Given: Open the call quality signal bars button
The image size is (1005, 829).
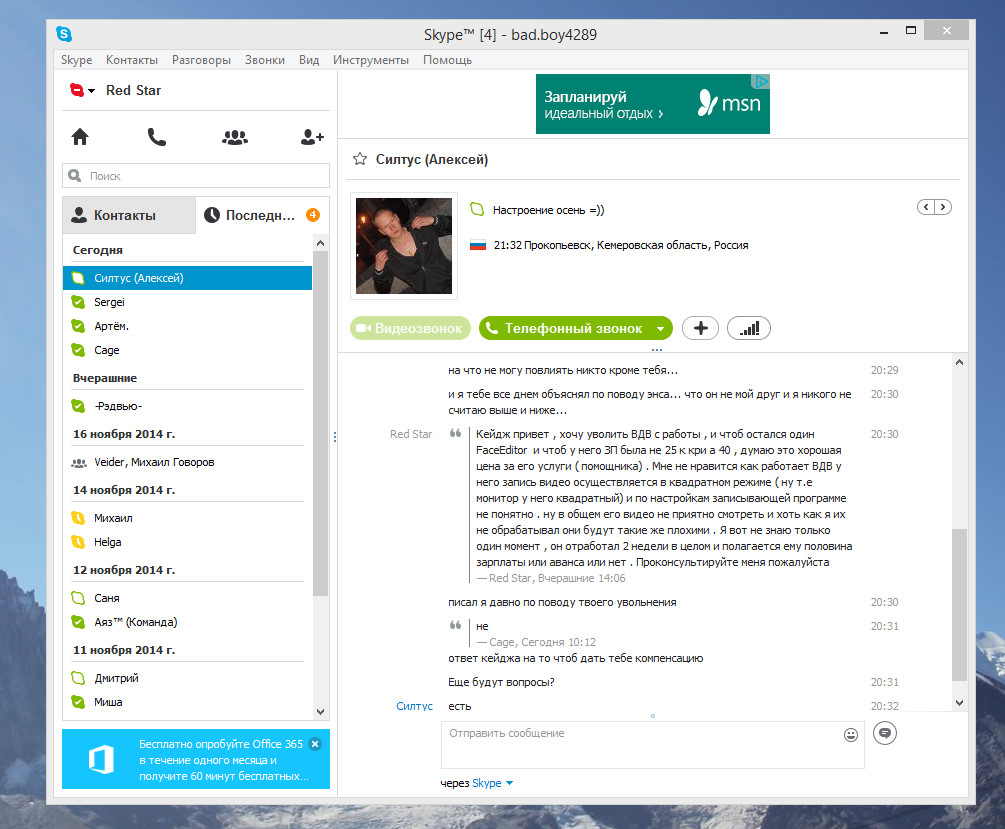Looking at the screenshot, I should click(749, 328).
